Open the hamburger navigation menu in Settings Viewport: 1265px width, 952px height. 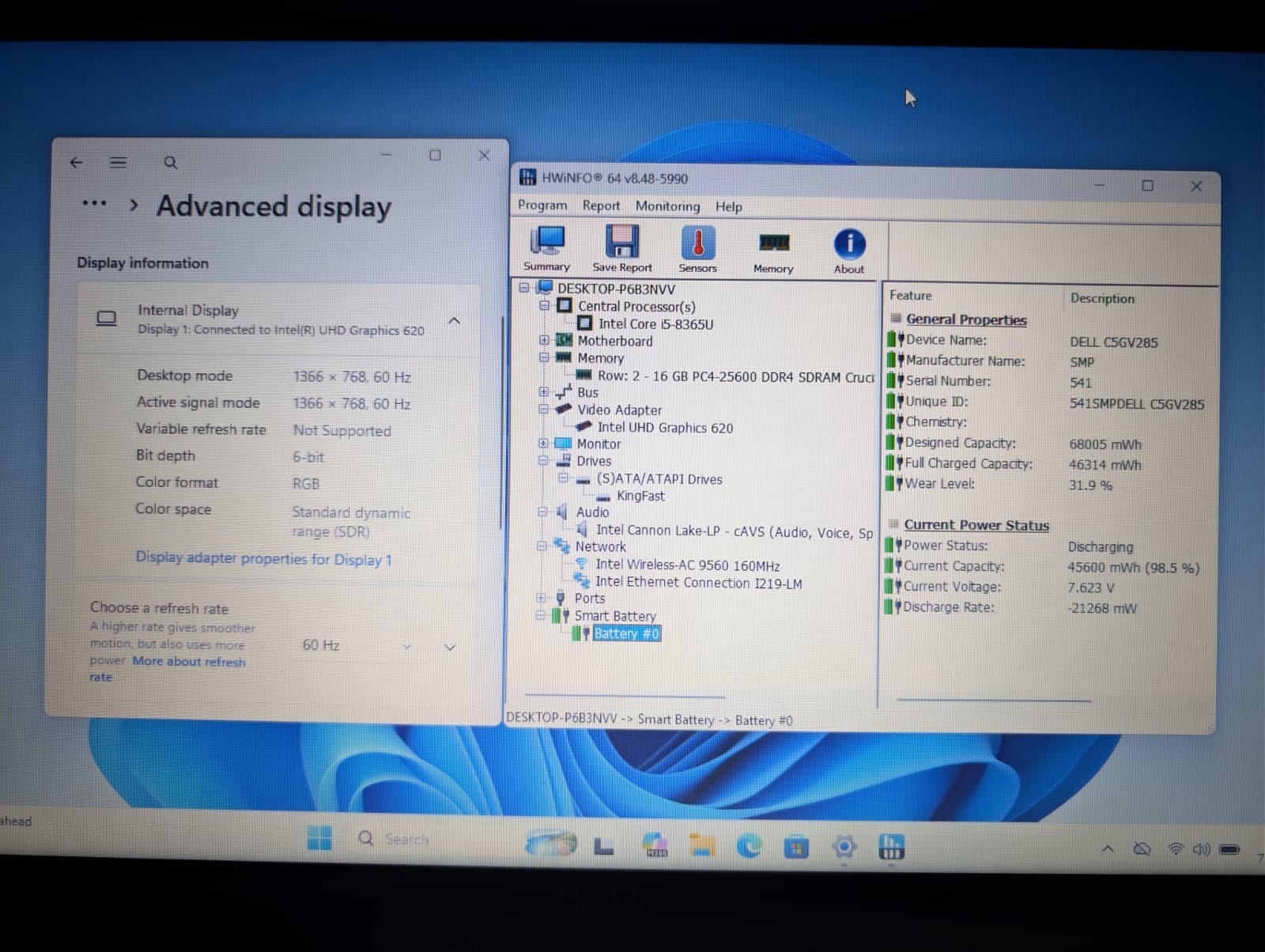pos(119,162)
